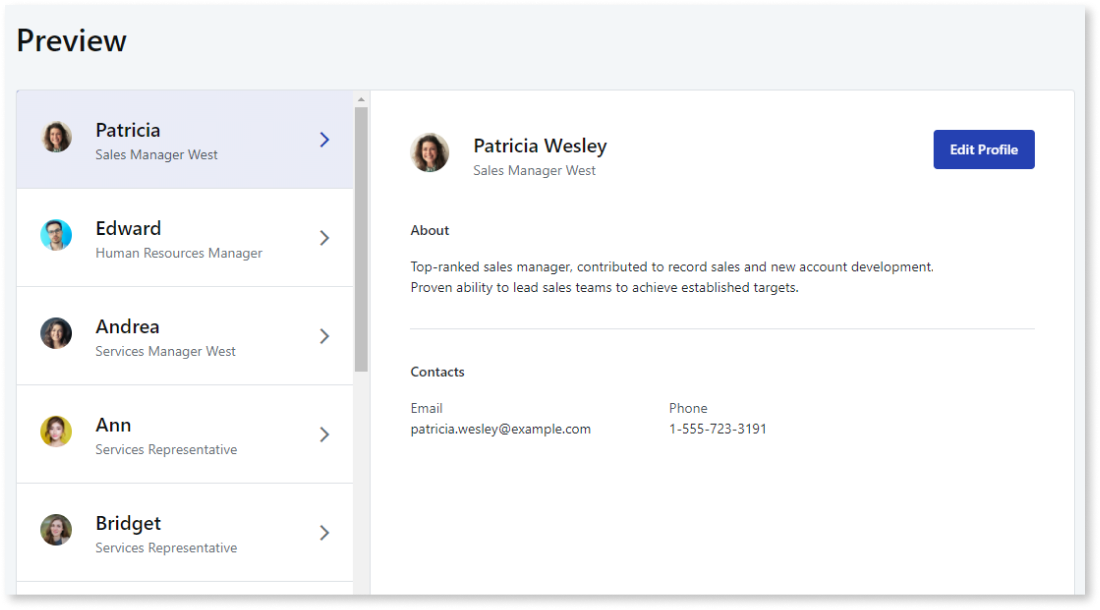The height and width of the screenshot is (610, 1100).
Task: Click the scrollbar up arrow
Action: [361, 100]
